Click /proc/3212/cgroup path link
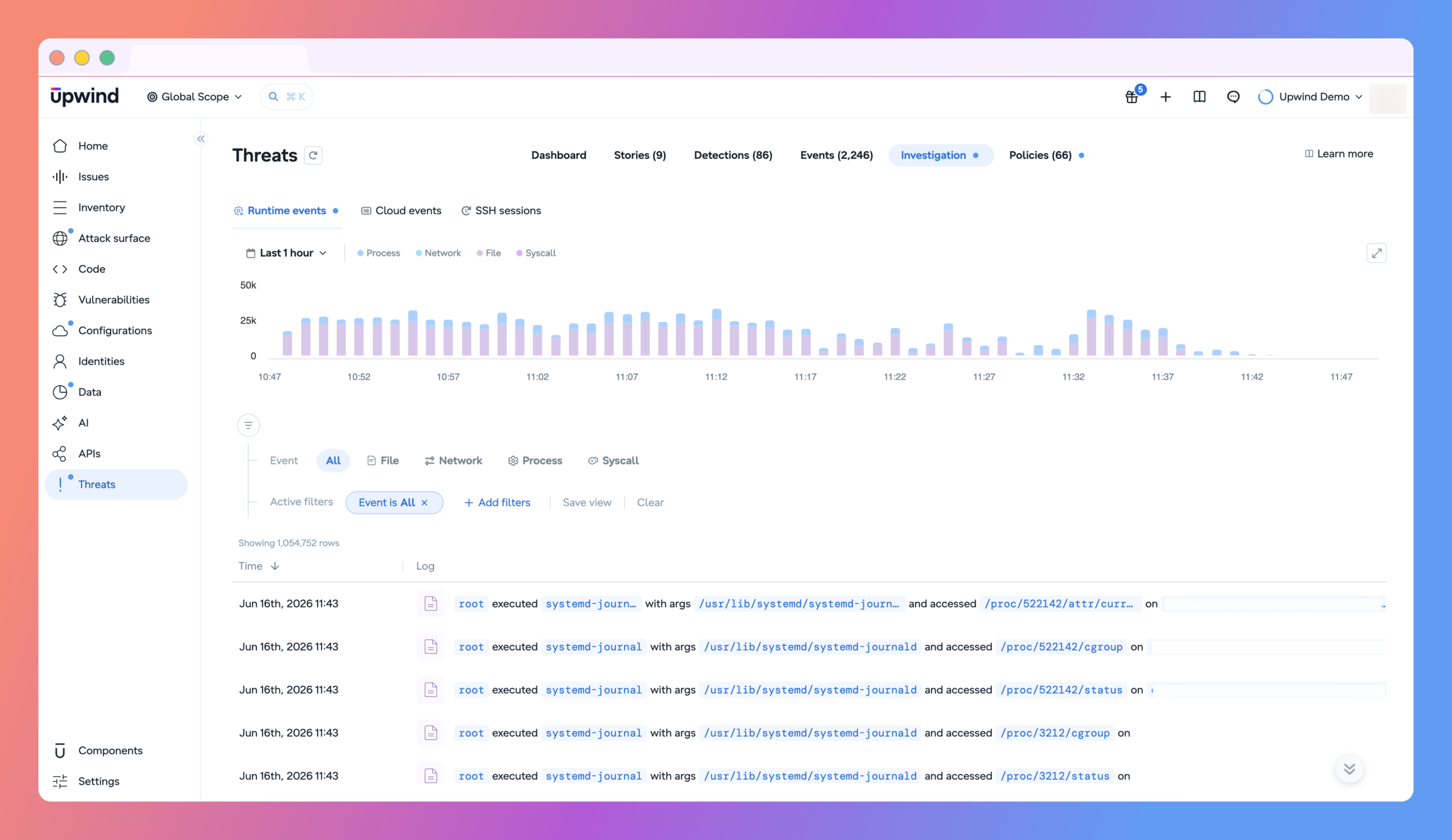Image resolution: width=1452 pixels, height=840 pixels. coord(1055,733)
